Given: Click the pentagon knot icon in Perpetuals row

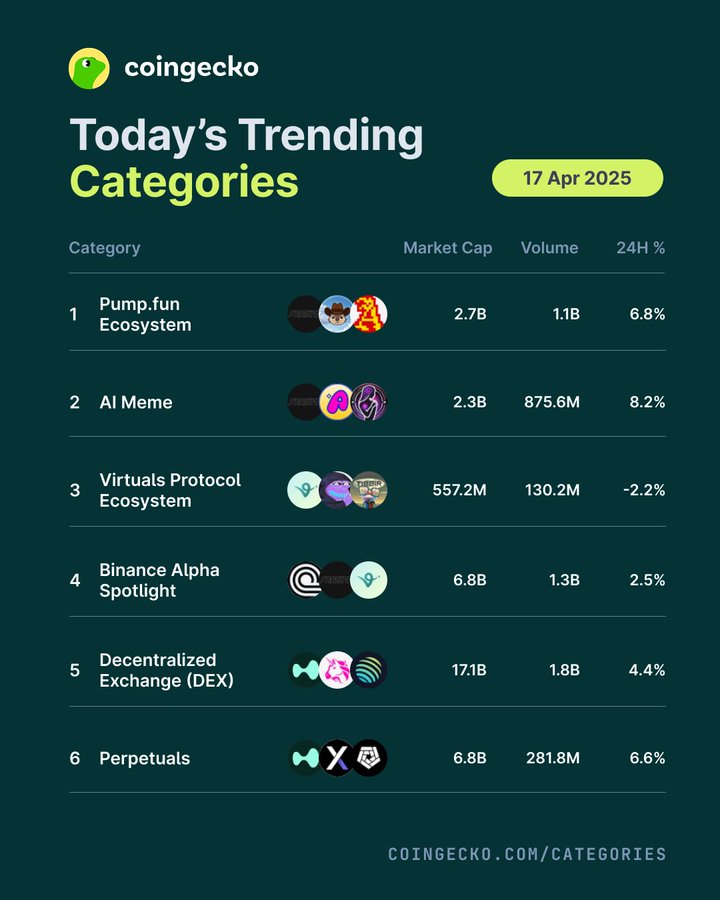Looking at the screenshot, I should pos(369,758).
